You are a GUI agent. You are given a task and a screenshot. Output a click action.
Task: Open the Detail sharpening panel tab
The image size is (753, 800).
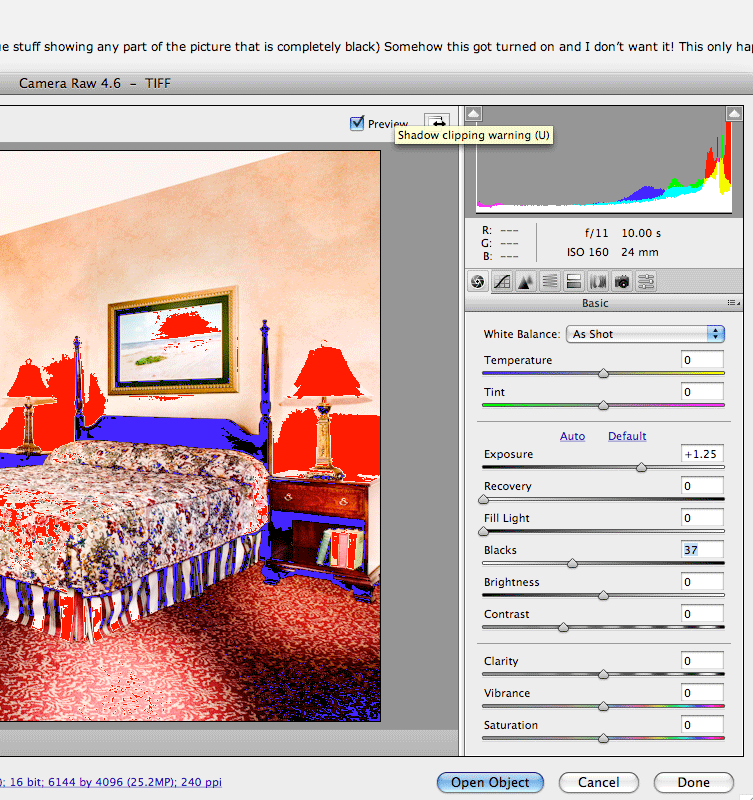click(x=526, y=282)
